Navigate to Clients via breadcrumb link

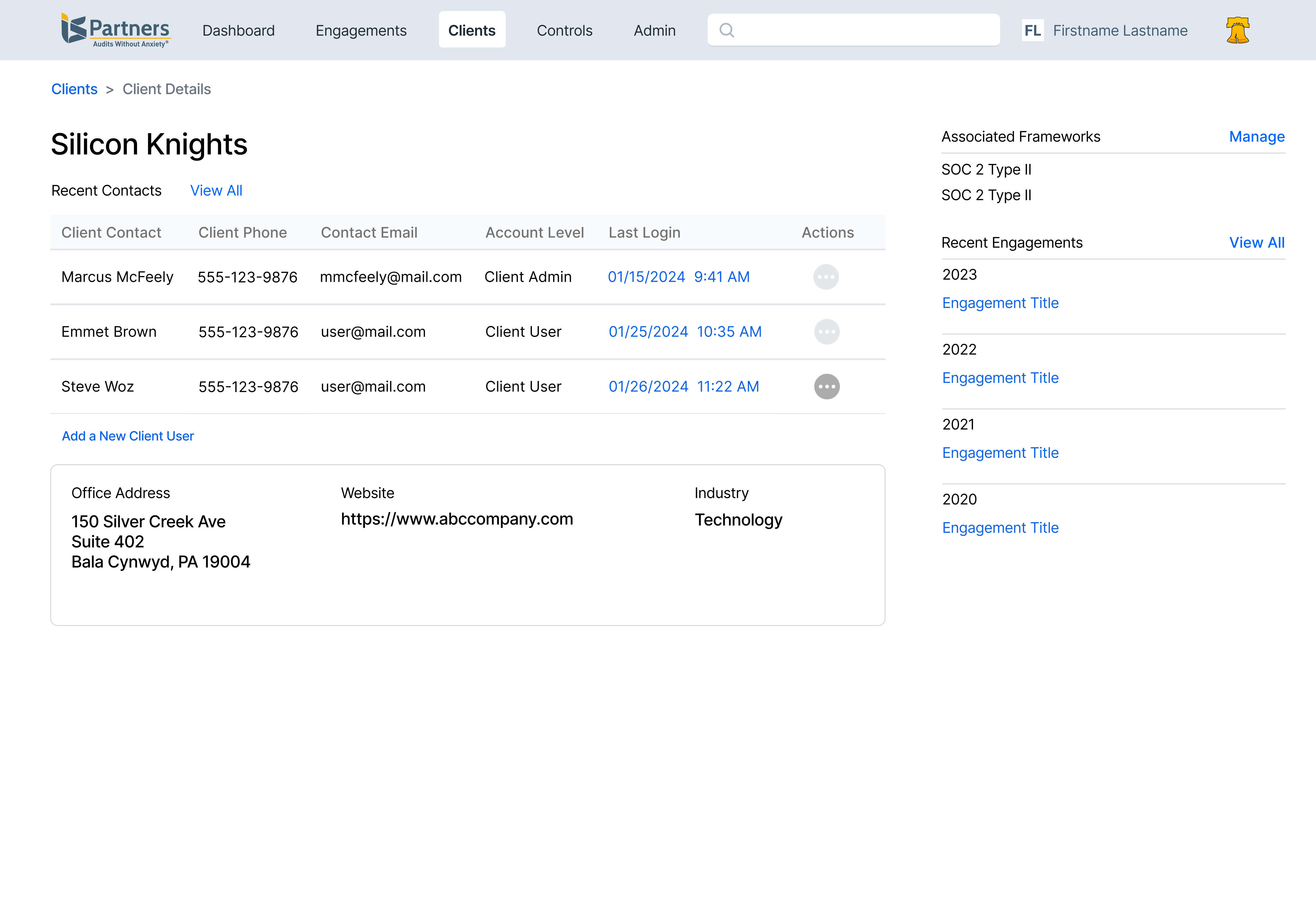pos(74,89)
